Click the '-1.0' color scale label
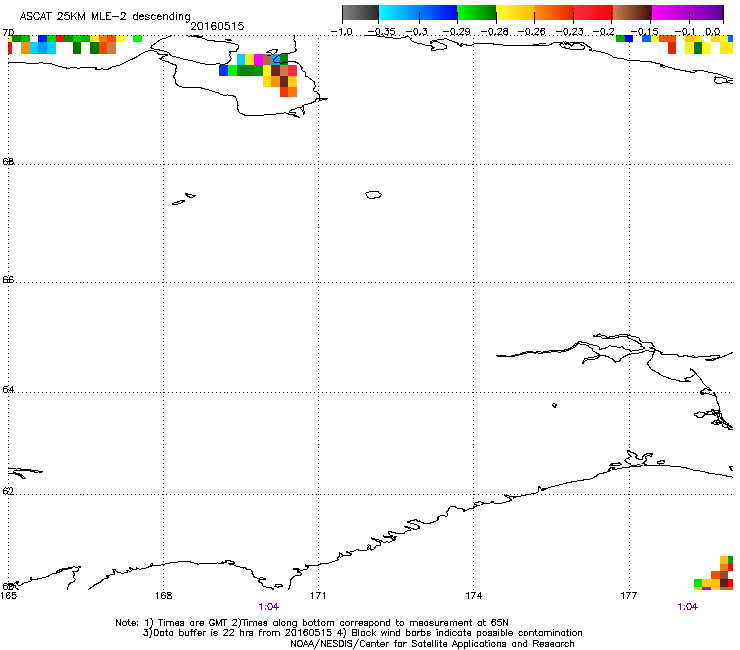The width and height of the screenshot is (740, 650). click(x=342, y=32)
